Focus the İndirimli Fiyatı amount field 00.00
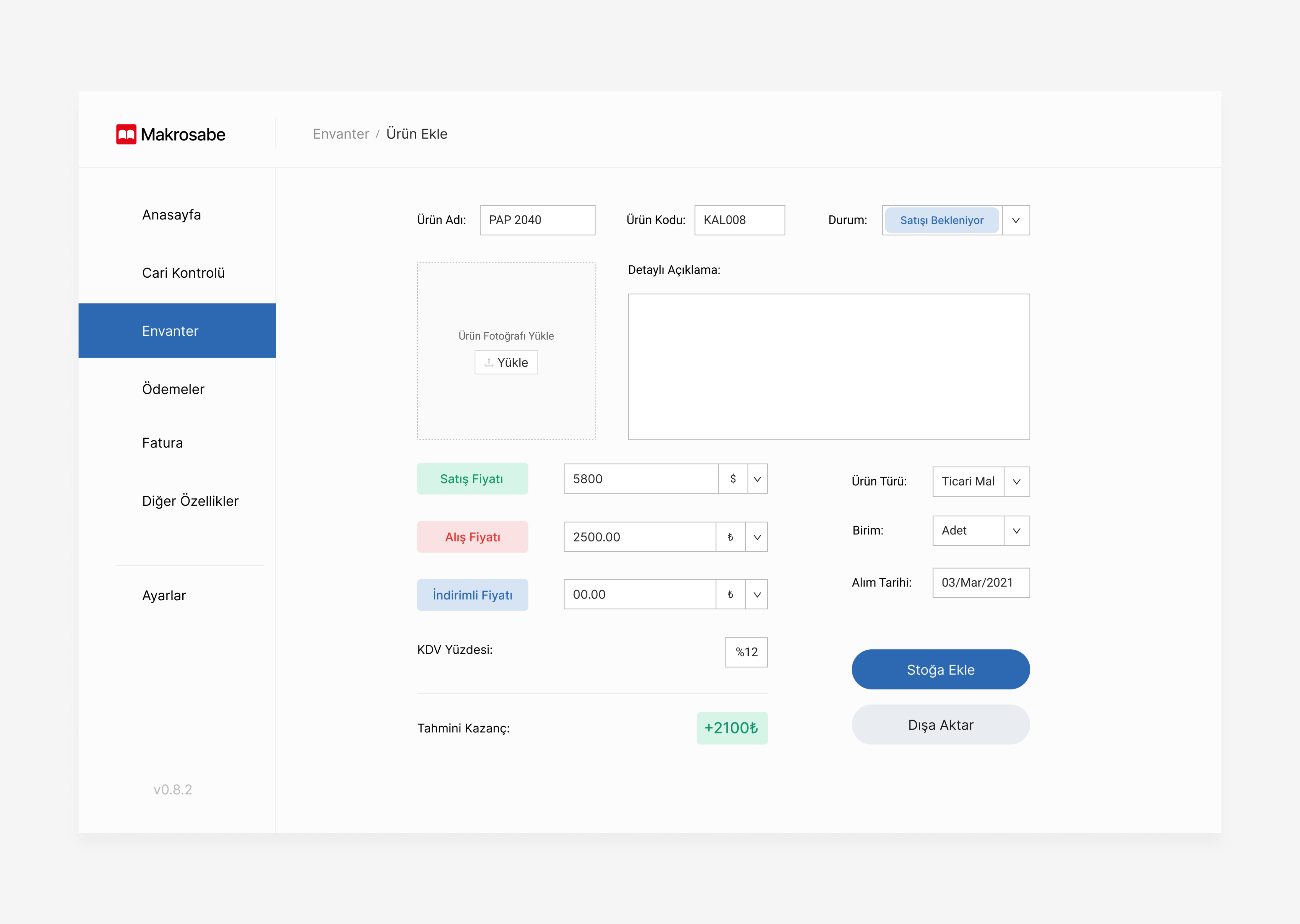This screenshot has width=1300, height=924. coord(640,595)
